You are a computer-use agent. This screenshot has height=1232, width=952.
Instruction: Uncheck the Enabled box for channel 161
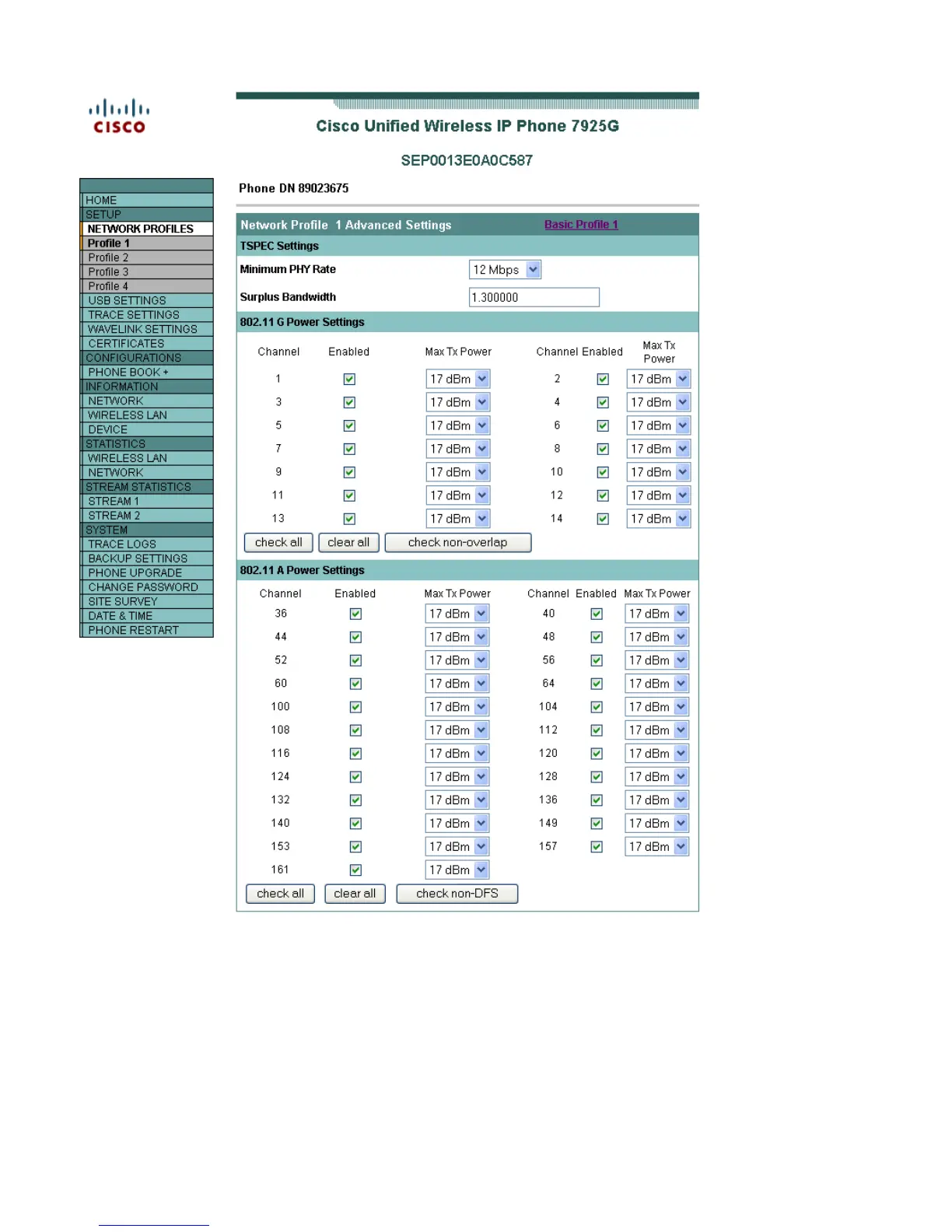pos(355,870)
